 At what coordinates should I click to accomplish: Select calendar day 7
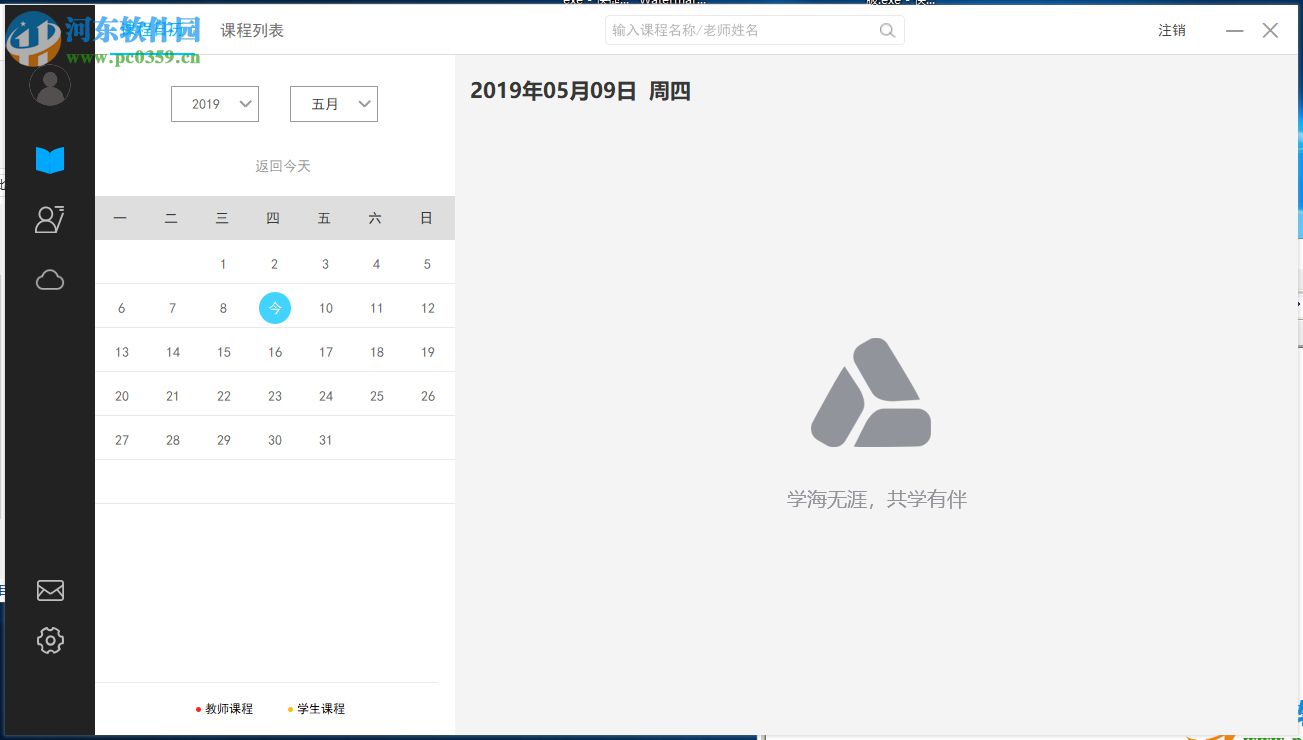click(x=173, y=308)
